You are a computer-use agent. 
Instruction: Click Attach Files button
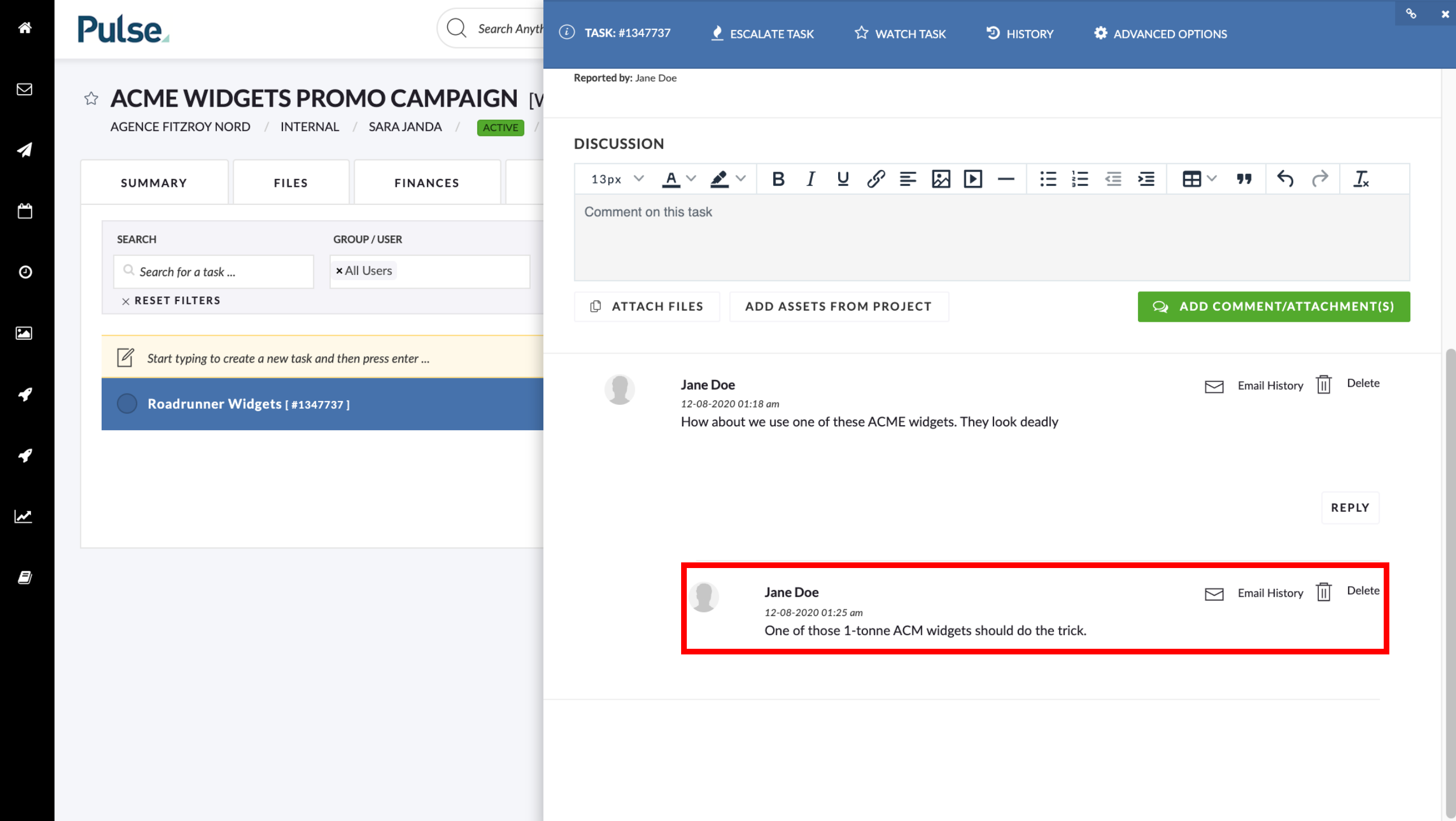(647, 306)
